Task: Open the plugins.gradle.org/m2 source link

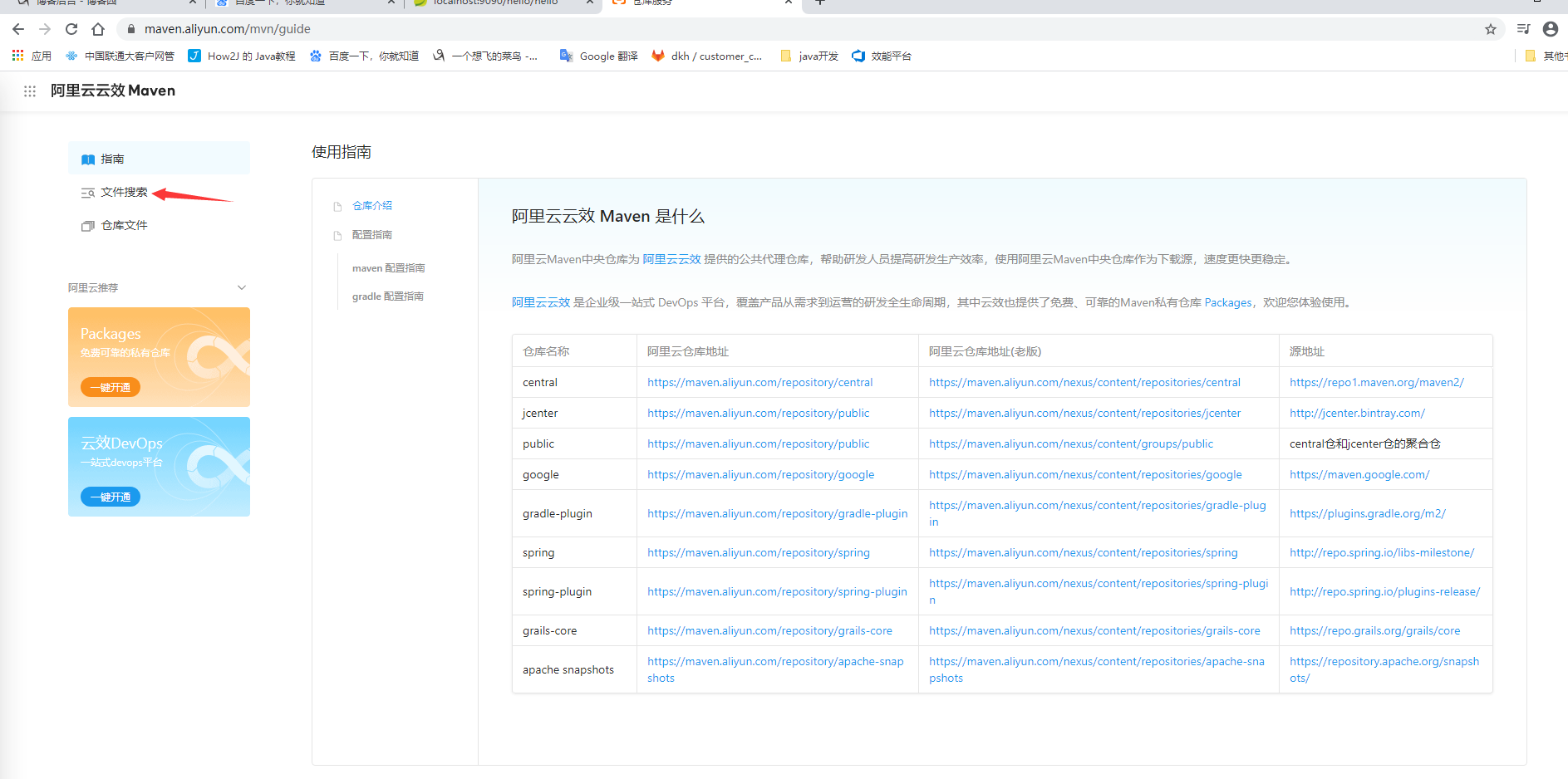Action: (1368, 513)
